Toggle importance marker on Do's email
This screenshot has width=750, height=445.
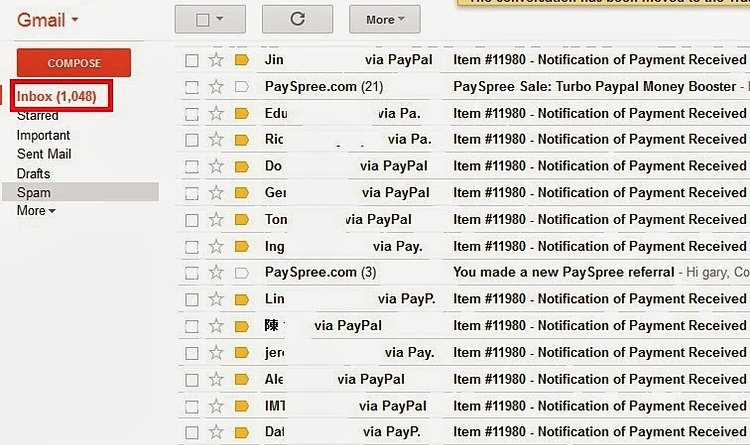coord(242,167)
